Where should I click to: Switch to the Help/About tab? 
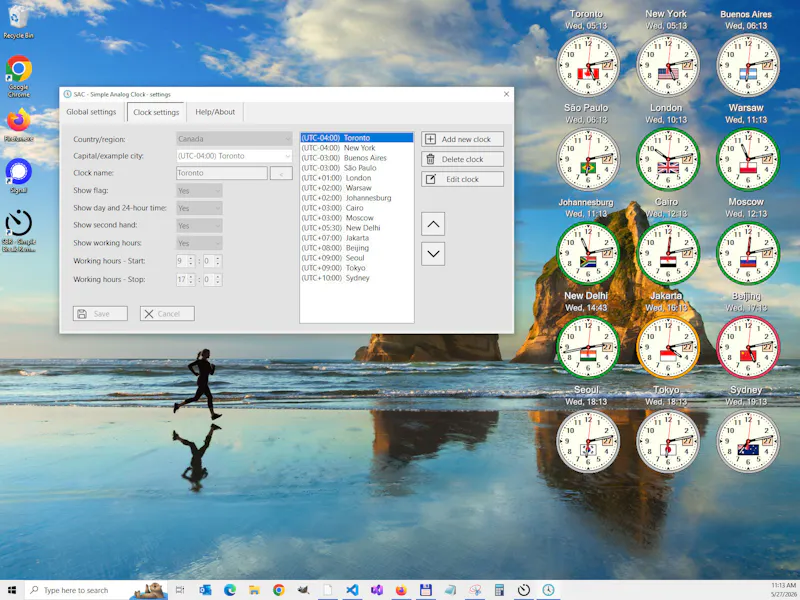pos(215,112)
